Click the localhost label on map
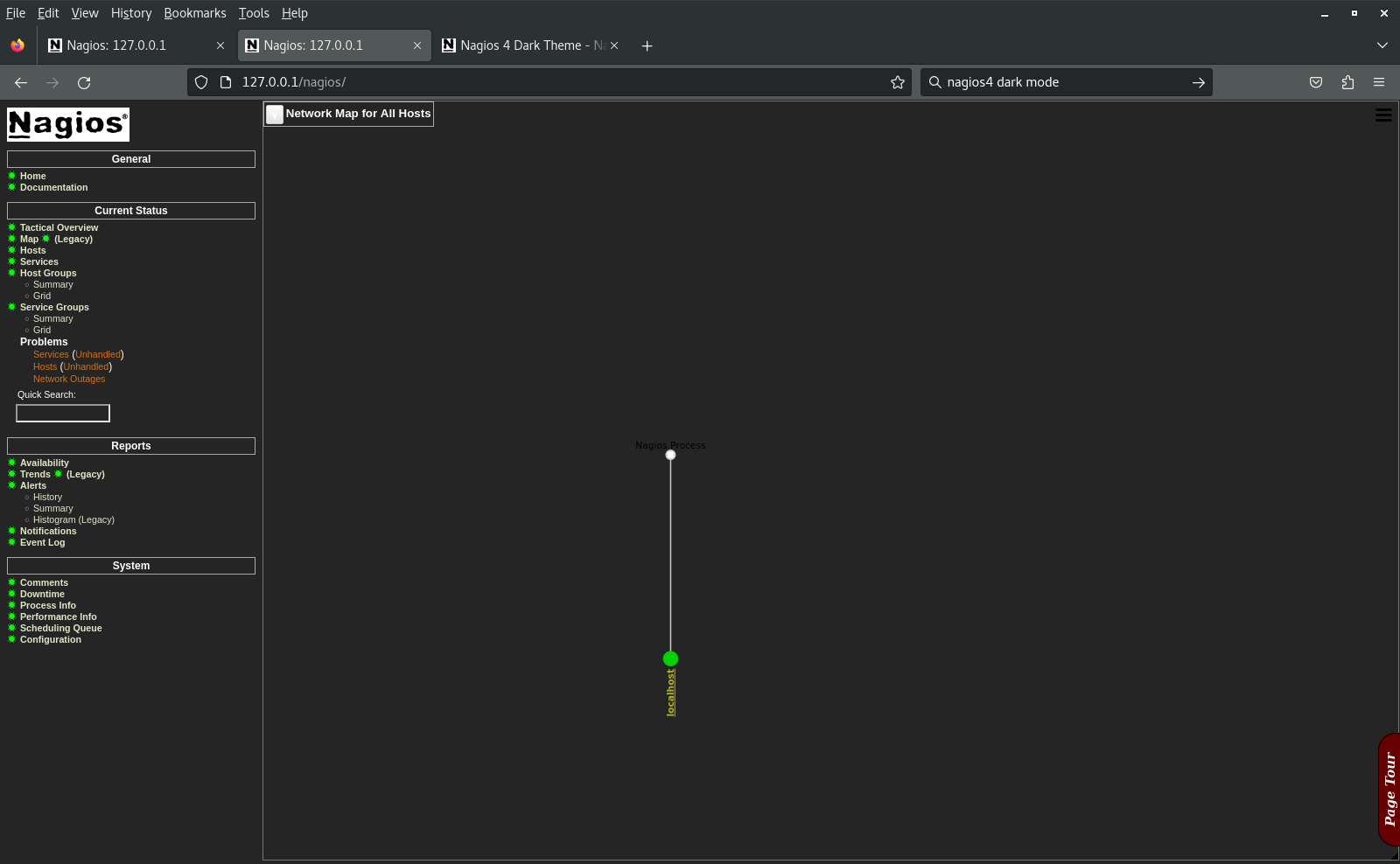Viewport: 1400px width, 864px height. click(670, 693)
